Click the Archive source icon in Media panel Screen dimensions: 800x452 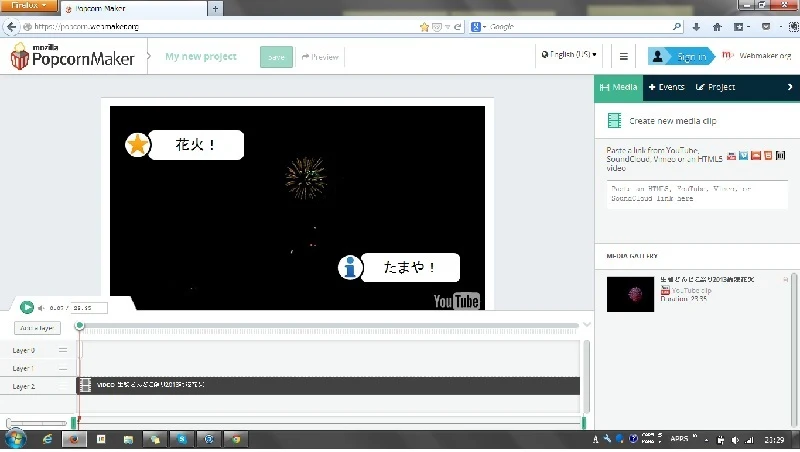(x=780, y=156)
